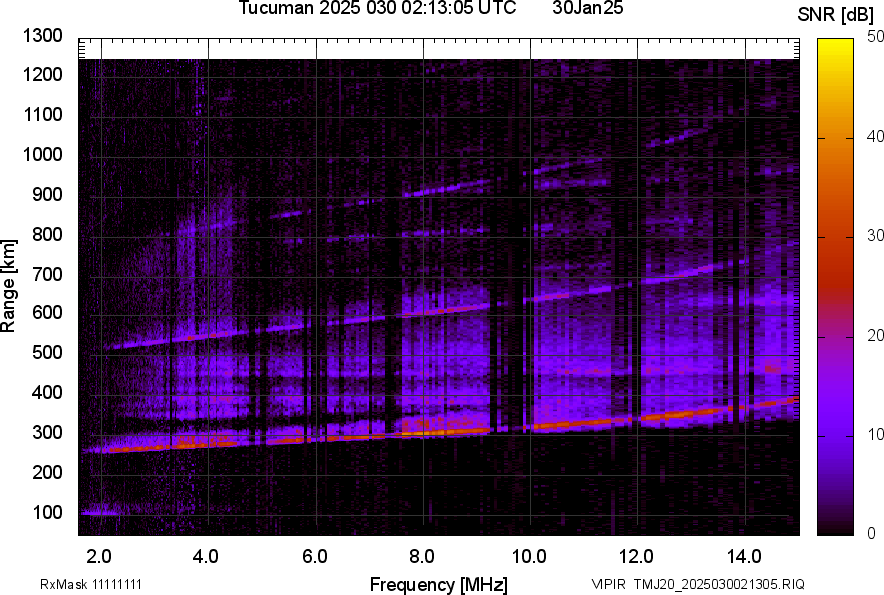Click the 14.0 tick label on frequency axis

[x=744, y=556]
